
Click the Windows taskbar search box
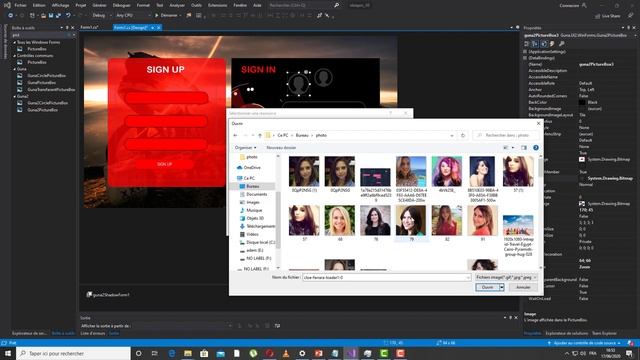click(73, 353)
